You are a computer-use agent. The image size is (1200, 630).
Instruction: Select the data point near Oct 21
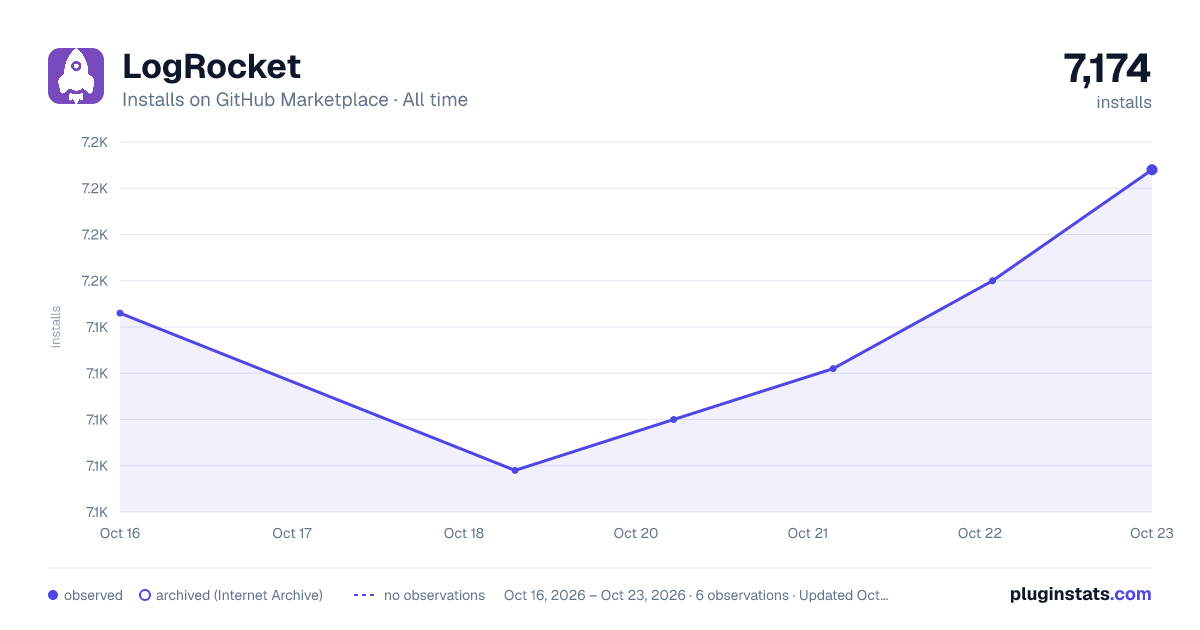click(833, 368)
